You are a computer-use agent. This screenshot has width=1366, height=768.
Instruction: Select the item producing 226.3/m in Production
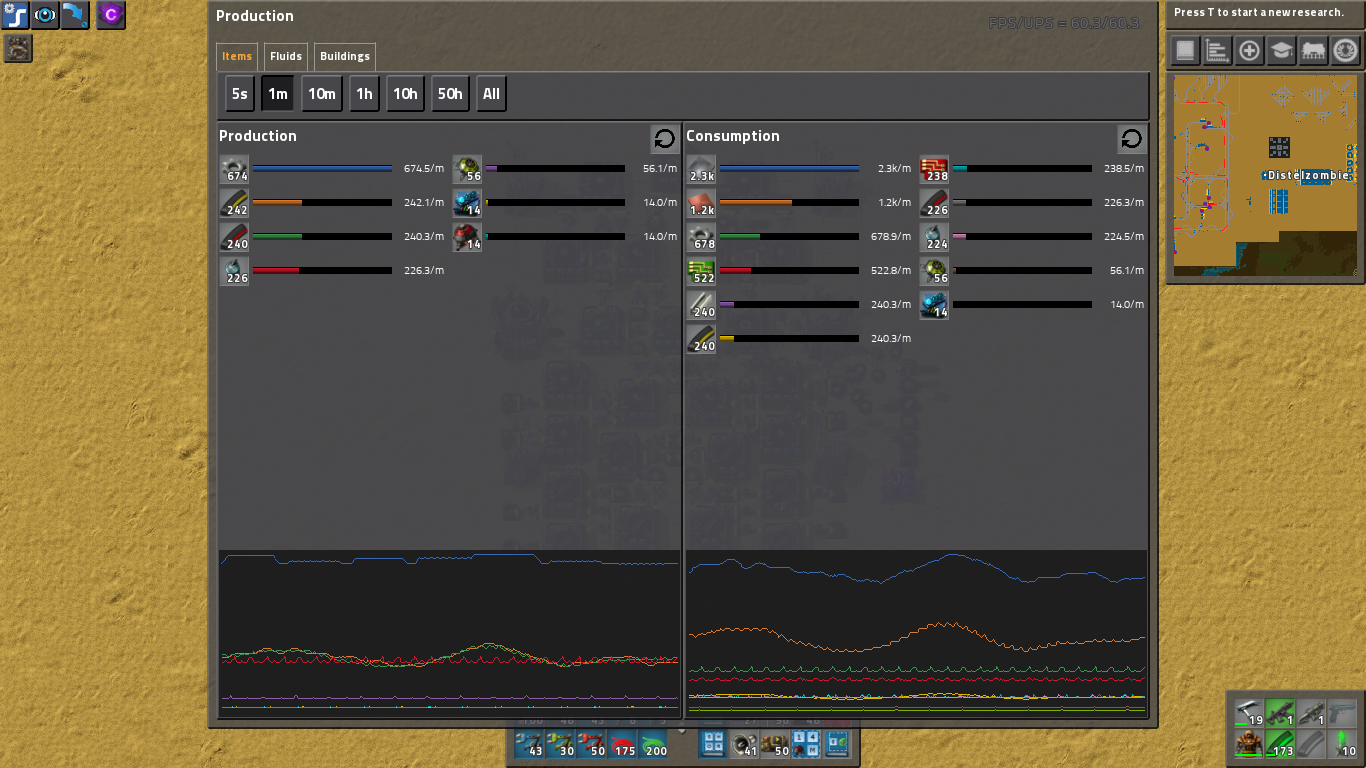click(235, 271)
